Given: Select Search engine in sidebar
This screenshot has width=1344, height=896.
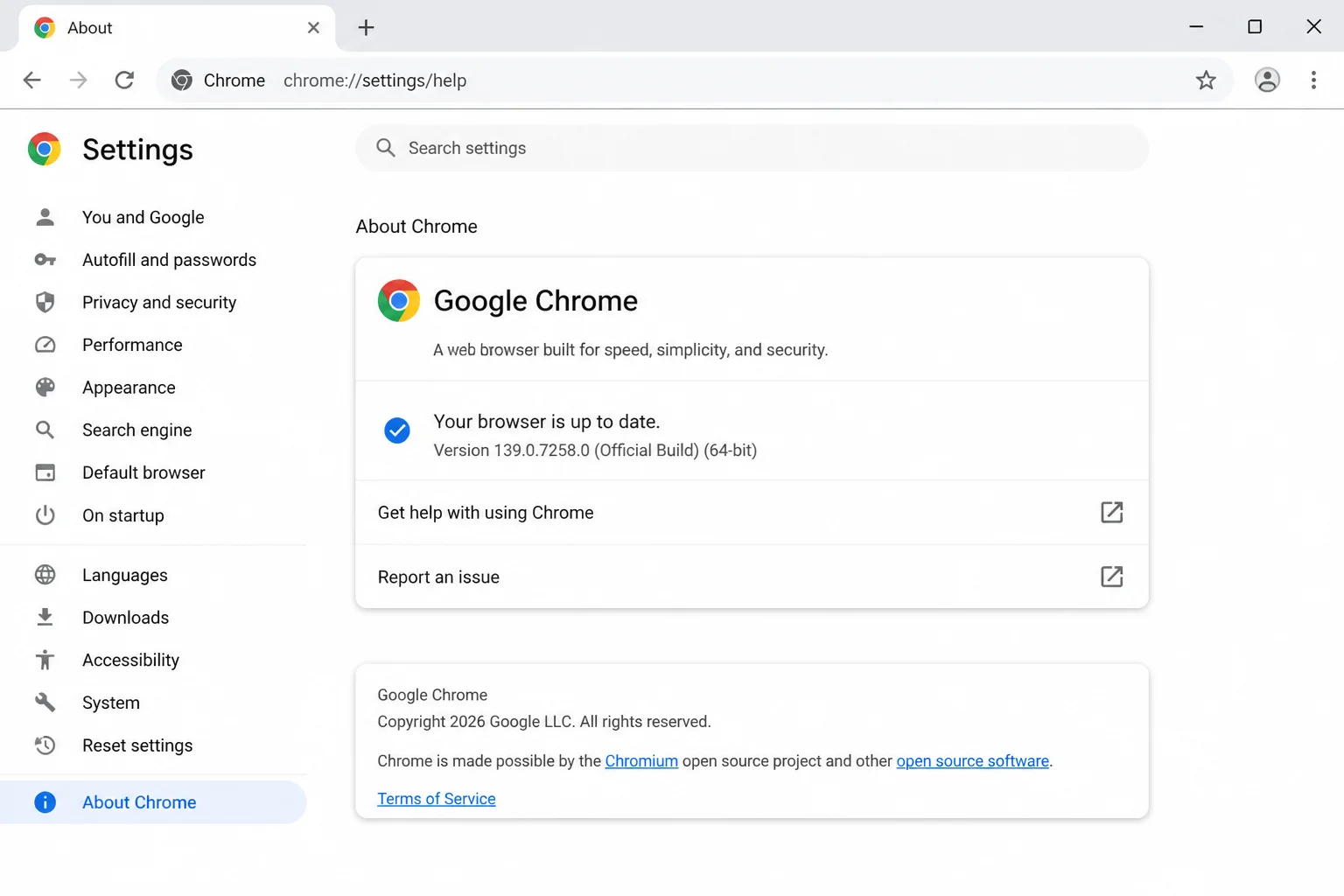Looking at the screenshot, I should point(136,430).
